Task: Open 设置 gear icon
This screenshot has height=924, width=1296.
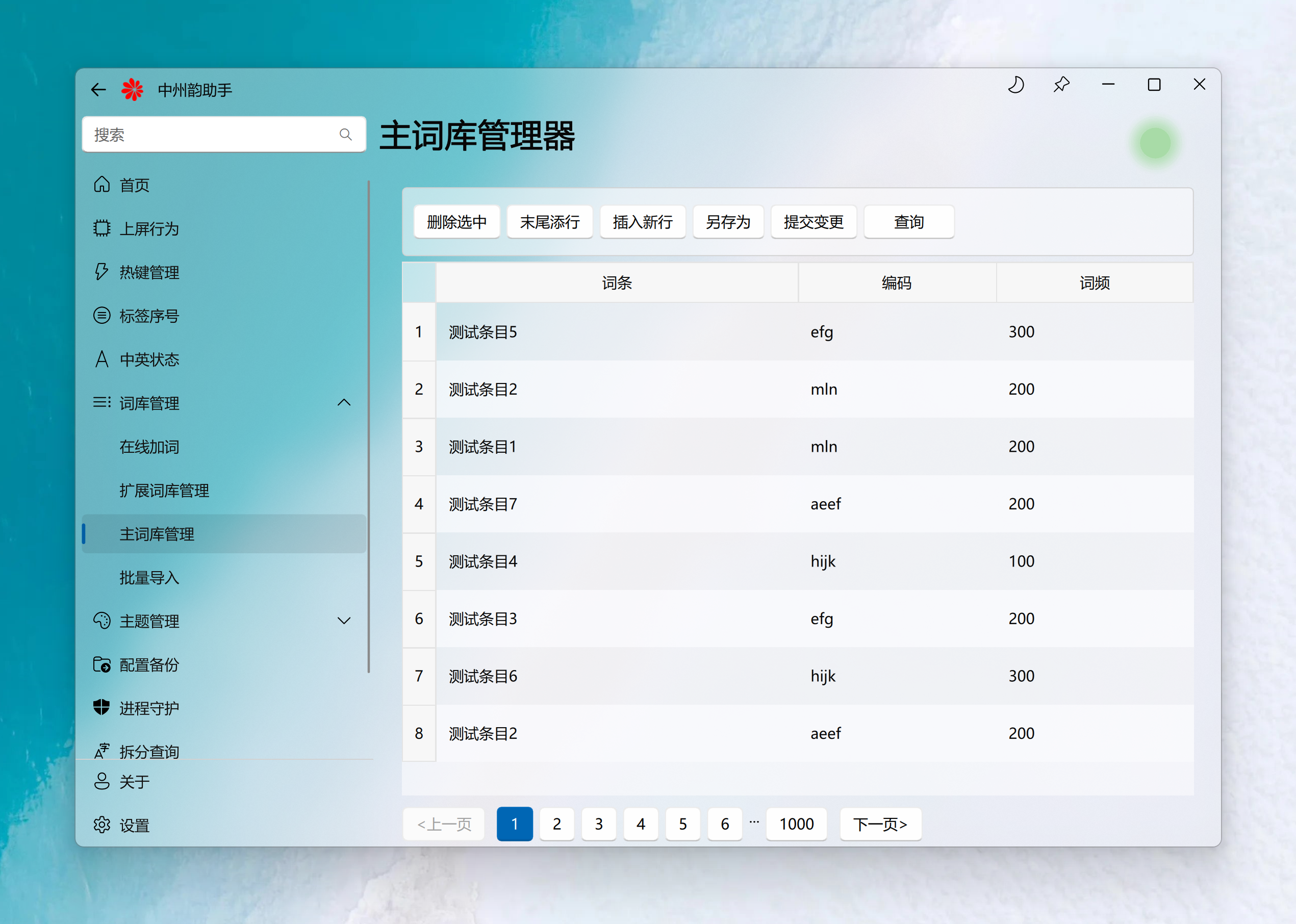Action: click(102, 825)
